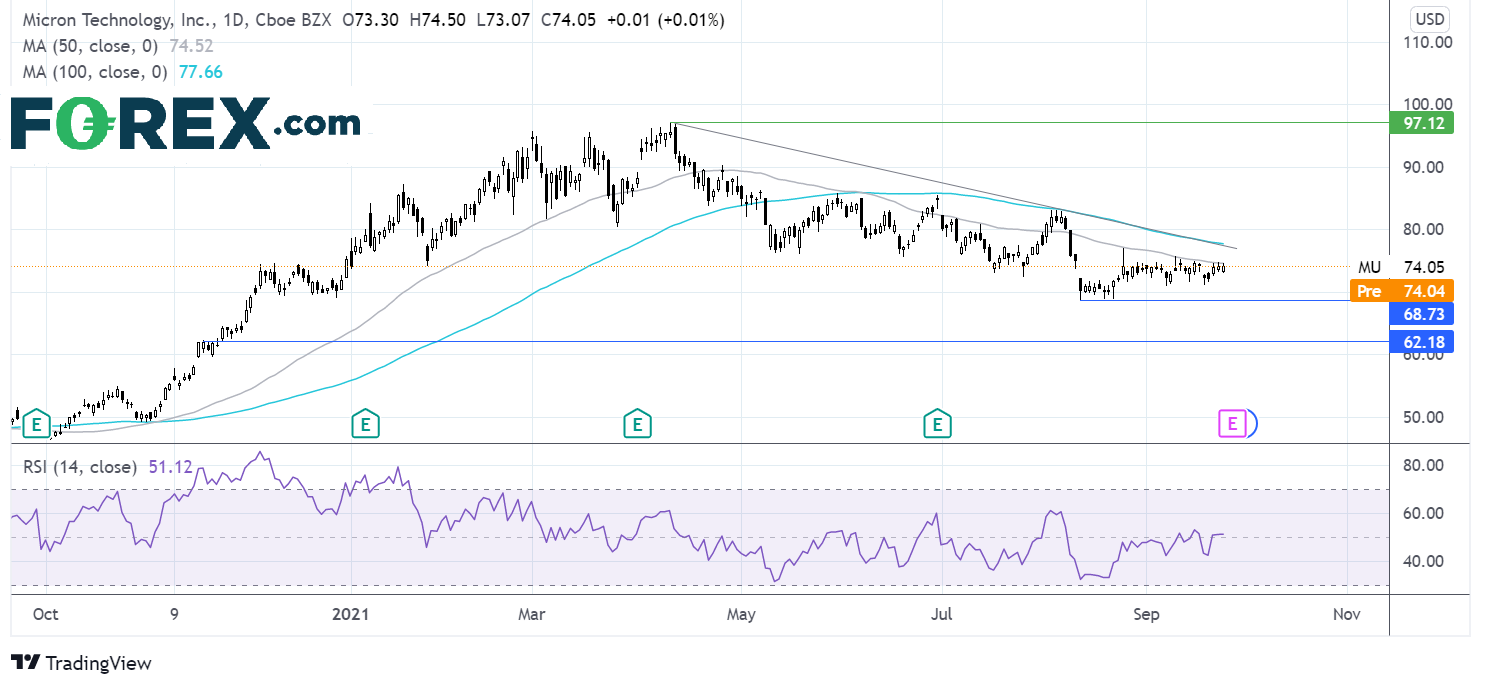Select the blue 62.18 price label
Viewport: 1485px width, 680px height.
click(1421, 342)
